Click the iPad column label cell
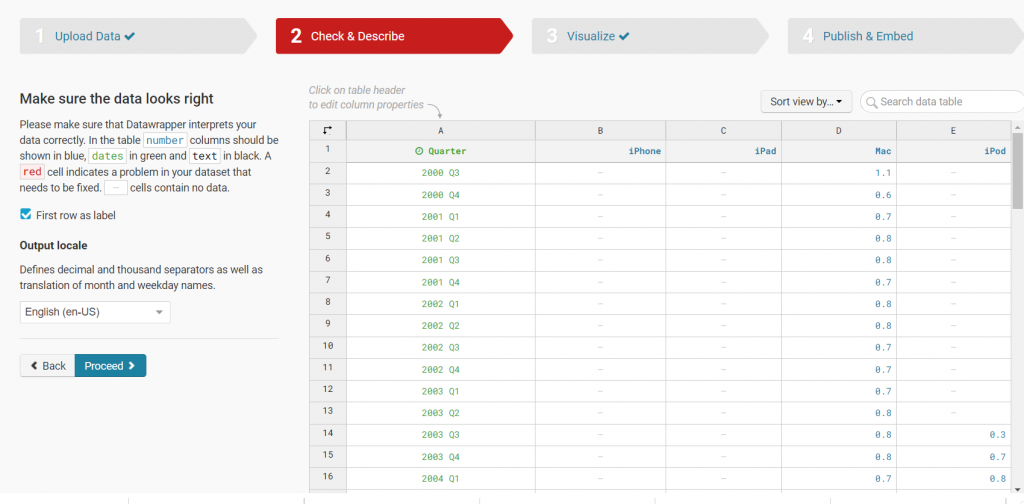The image size is (1024, 504). coord(724,151)
